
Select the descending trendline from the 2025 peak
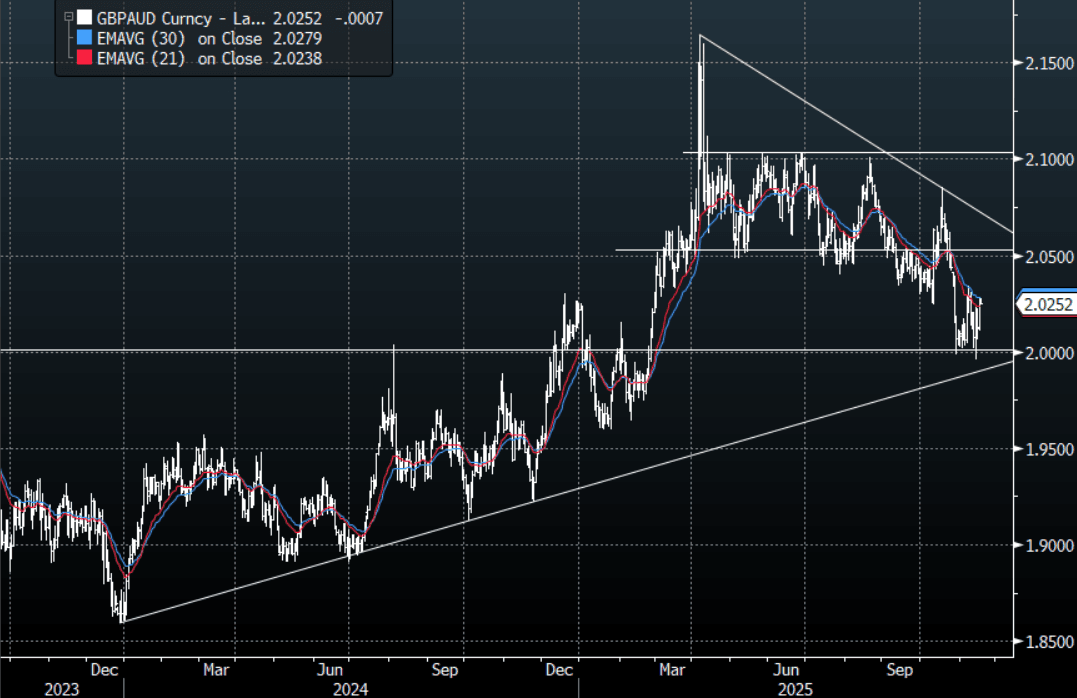point(850,131)
